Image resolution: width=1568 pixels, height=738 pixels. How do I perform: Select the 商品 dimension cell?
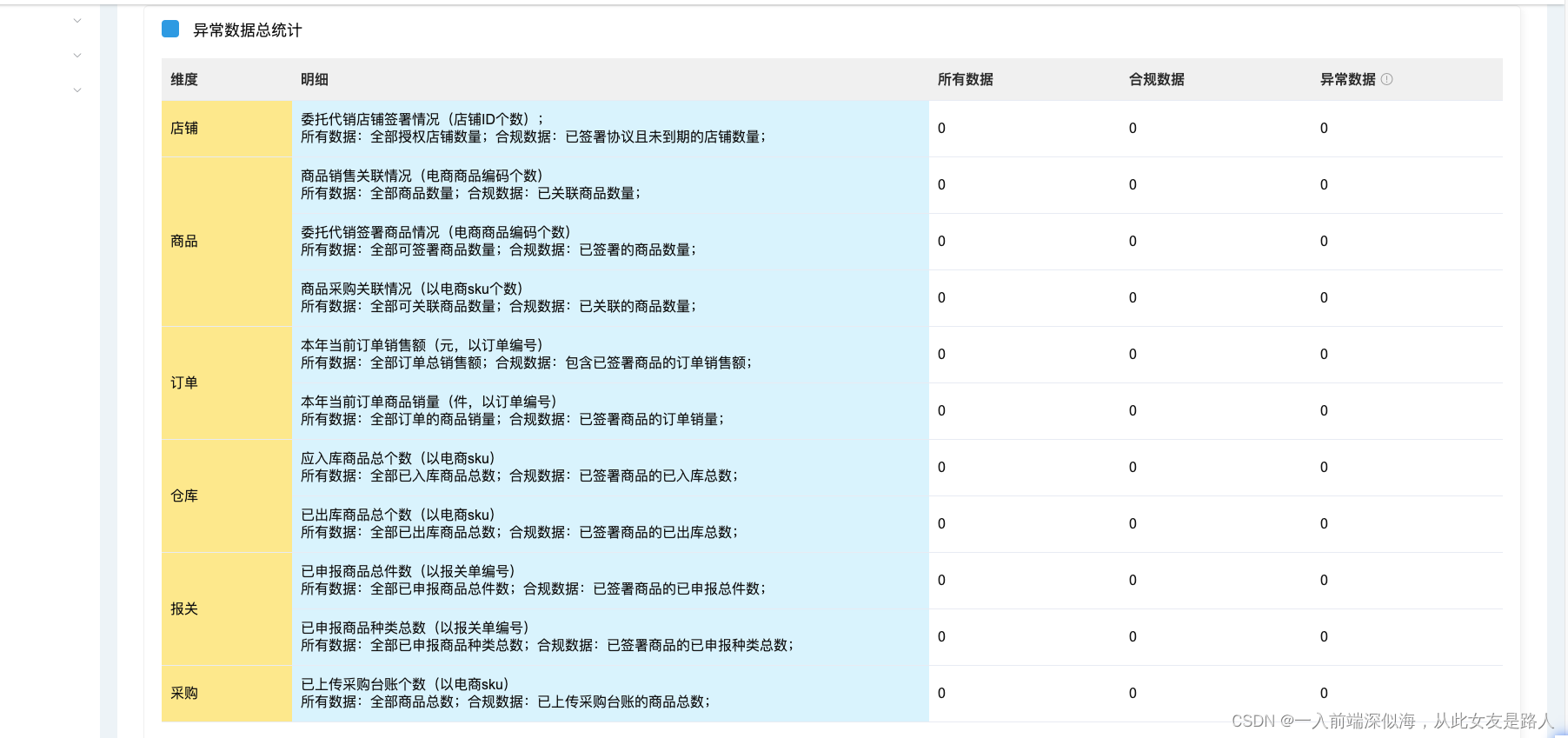pos(227,242)
